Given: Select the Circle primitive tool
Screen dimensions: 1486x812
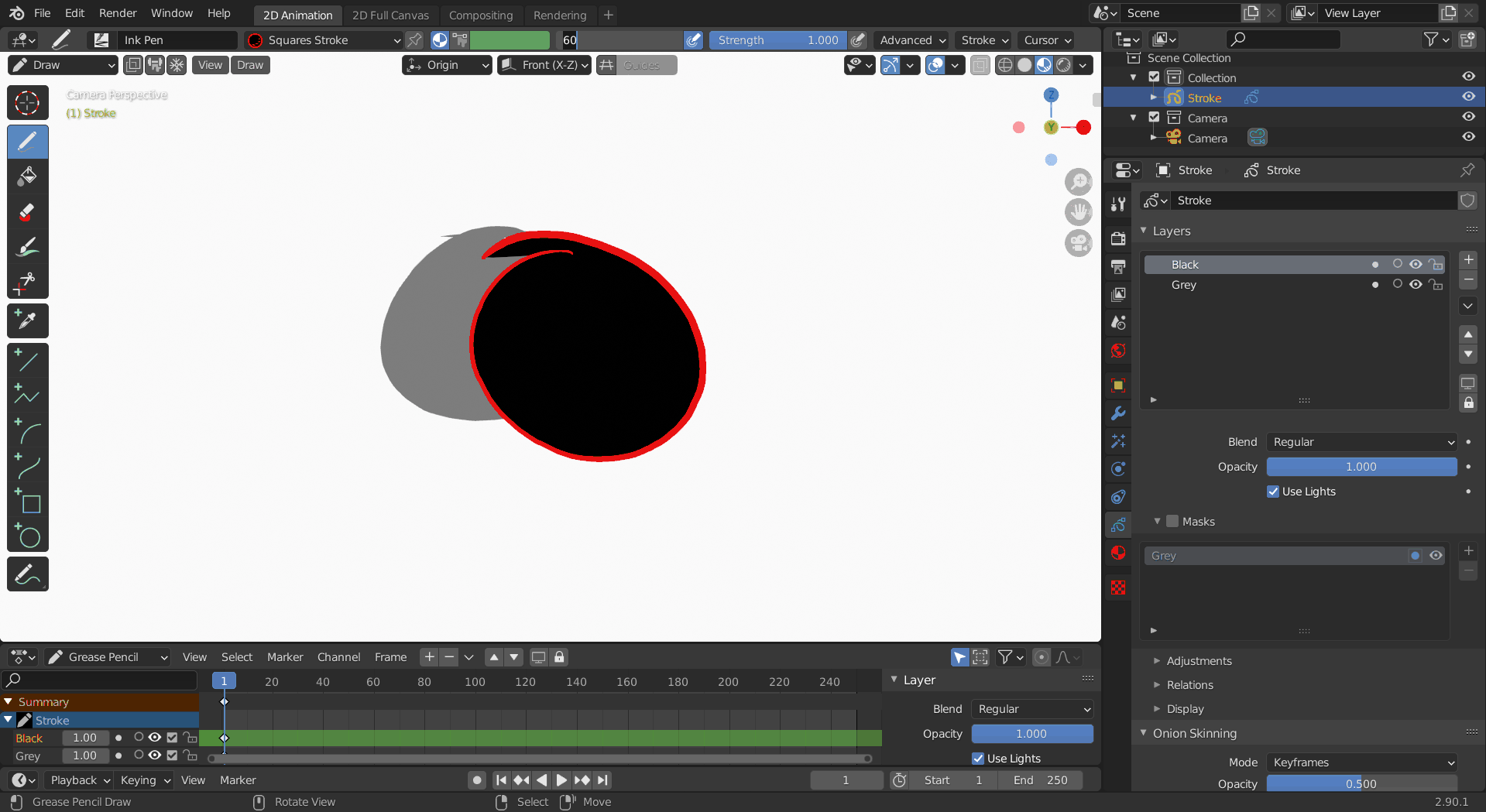Looking at the screenshot, I should 27,536.
